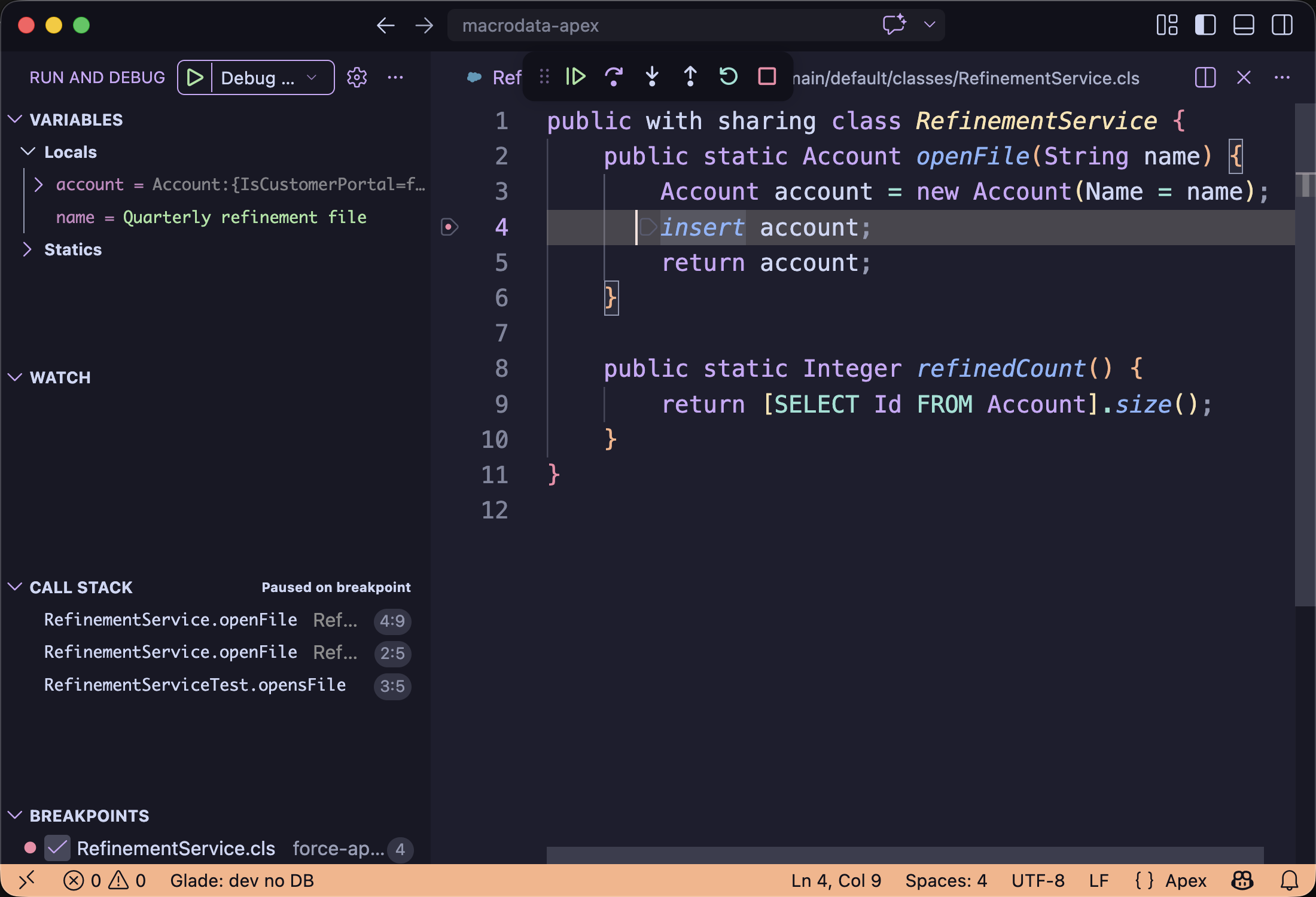The width and height of the screenshot is (1316, 897).
Task: Collapse the CALL STACK section
Action: tap(16, 587)
